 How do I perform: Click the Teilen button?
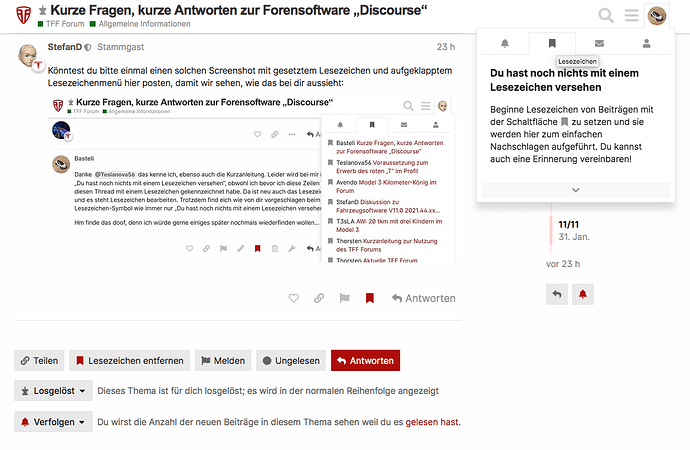[39, 361]
